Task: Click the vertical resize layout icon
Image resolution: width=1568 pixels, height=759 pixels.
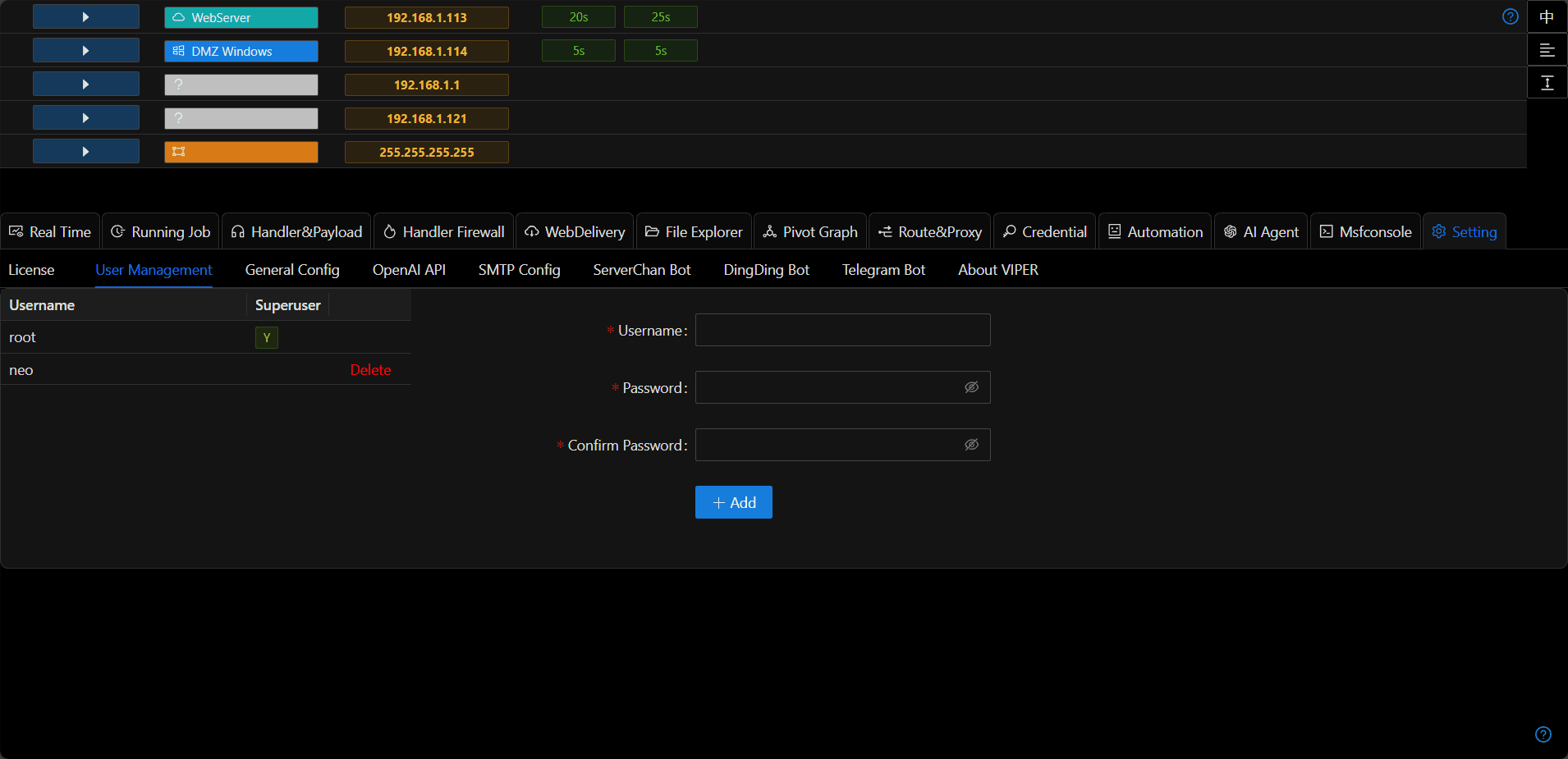Action: click(1547, 83)
